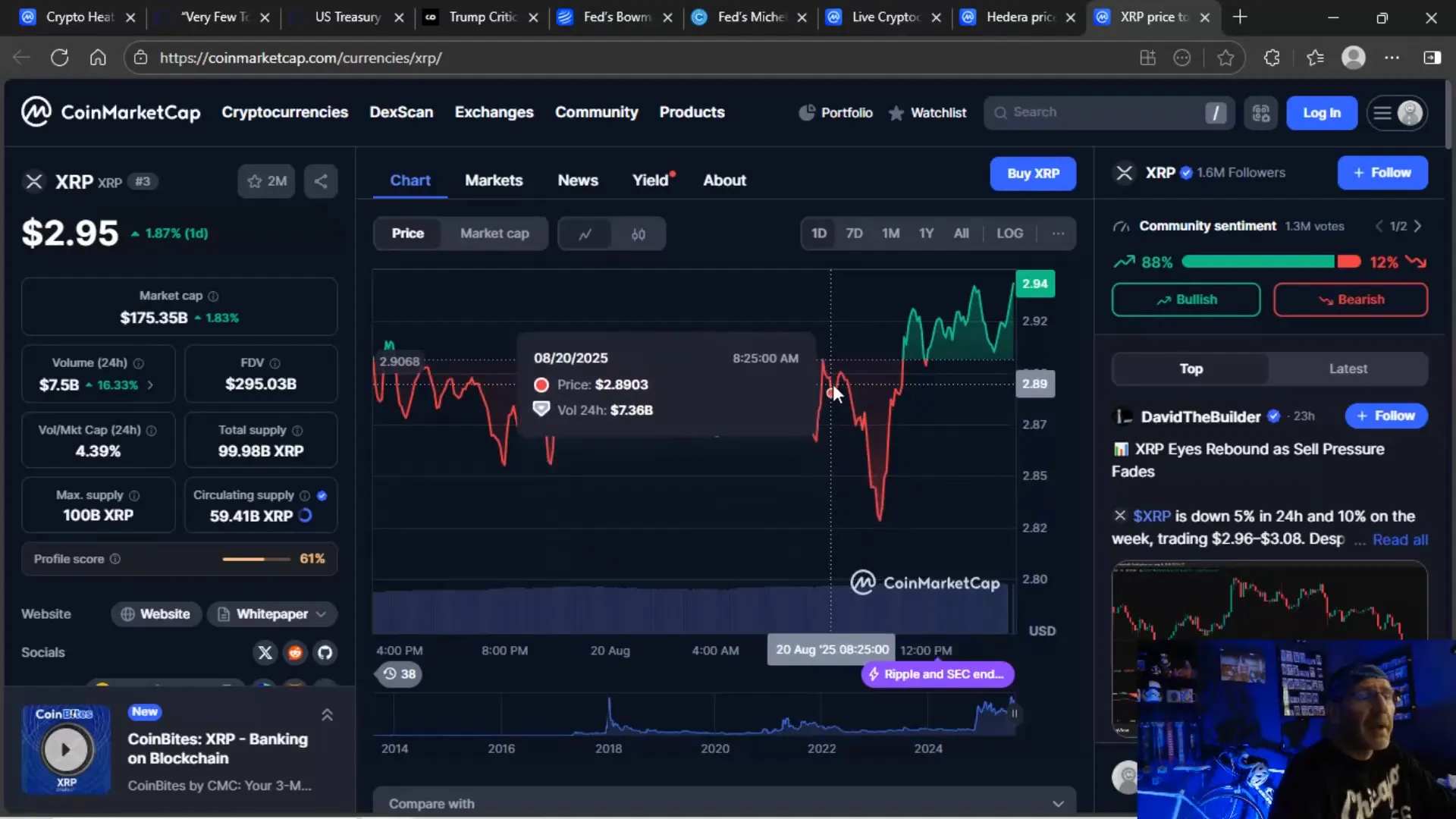This screenshot has height=819, width=1456.
Task: Switch to the News tab
Action: coord(578,180)
